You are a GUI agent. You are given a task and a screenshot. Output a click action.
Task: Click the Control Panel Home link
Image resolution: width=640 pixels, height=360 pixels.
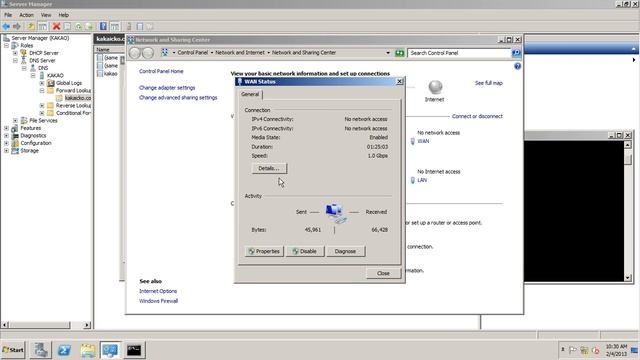pos(161,71)
